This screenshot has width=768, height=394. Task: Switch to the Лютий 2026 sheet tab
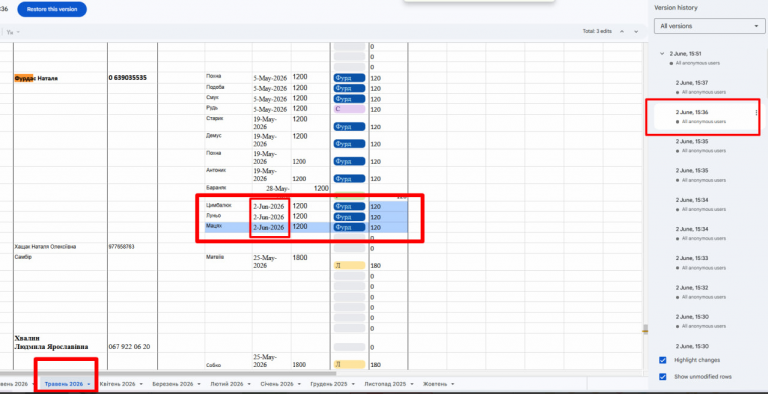(x=227, y=384)
